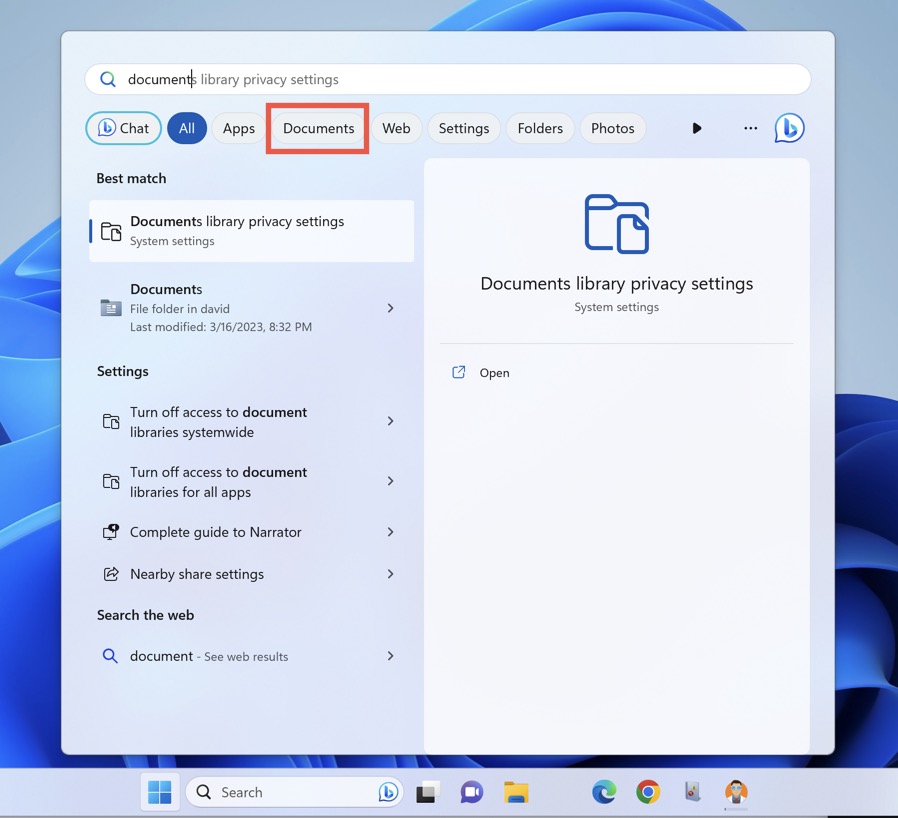Open File Explorer from the taskbar
Image resolution: width=898 pixels, height=818 pixels.
click(515, 791)
